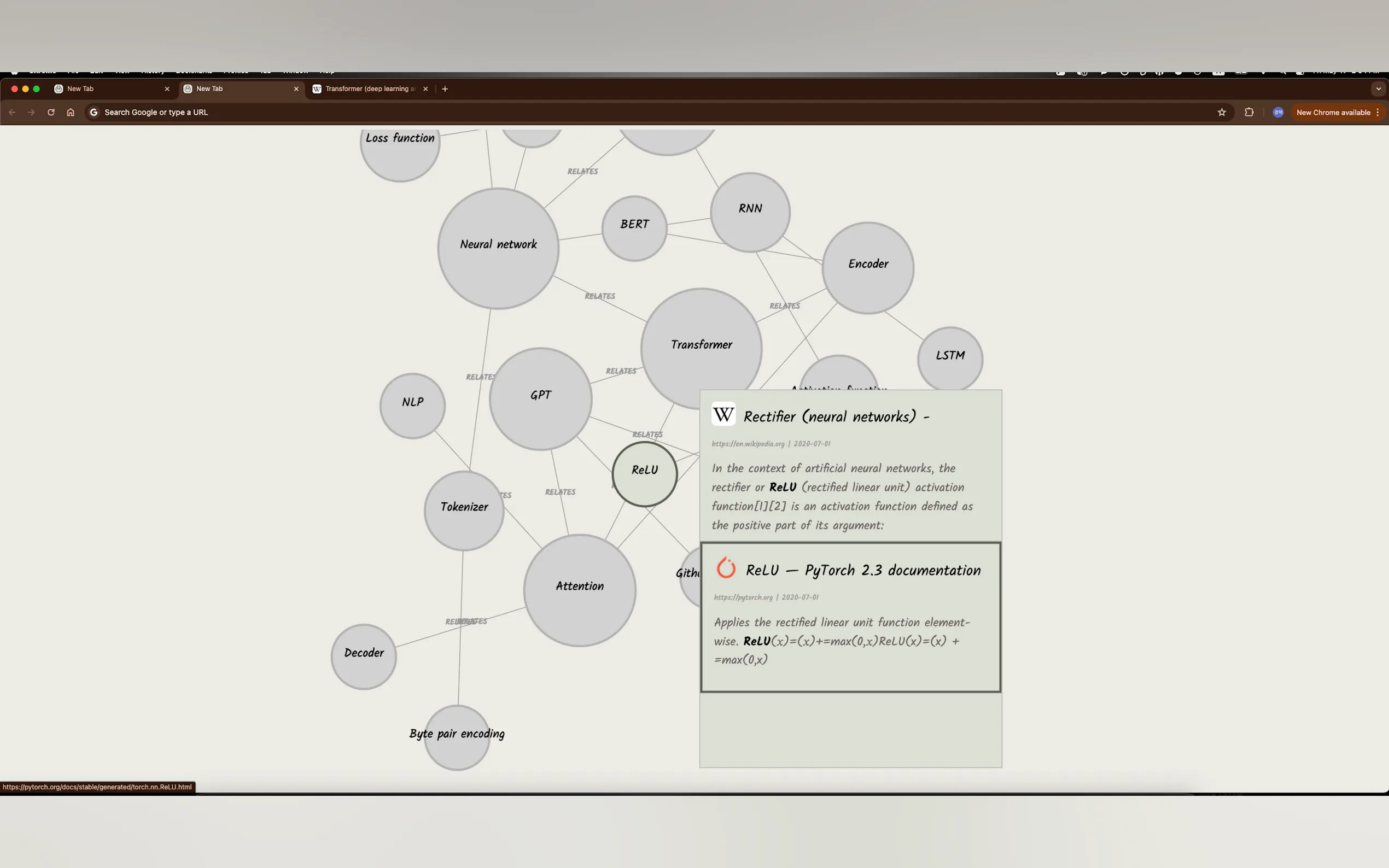Click the home icon in toolbar
The height and width of the screenshot is (868, 1389).
click(71, 113)
